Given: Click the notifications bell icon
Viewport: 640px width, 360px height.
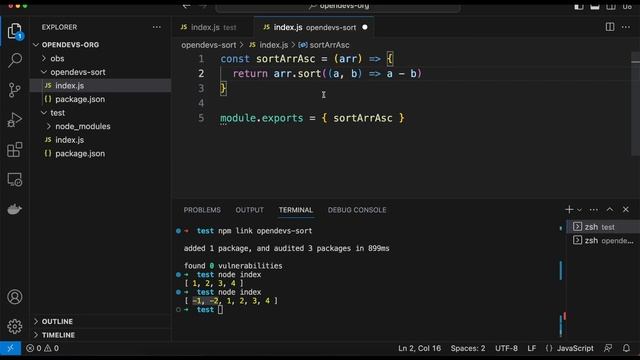Looking at the screenshot, I should coord(626,348).
